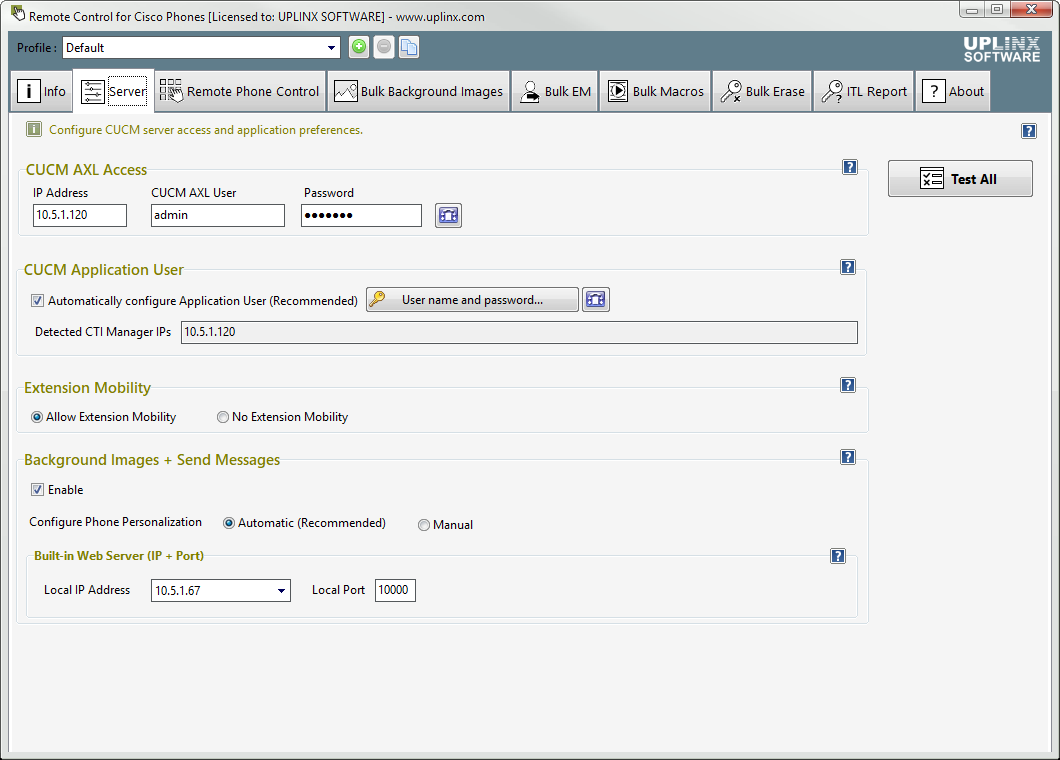Click into the Password field
The height and width of the screenshot is (760, 1060).
(x=361, y=215)
